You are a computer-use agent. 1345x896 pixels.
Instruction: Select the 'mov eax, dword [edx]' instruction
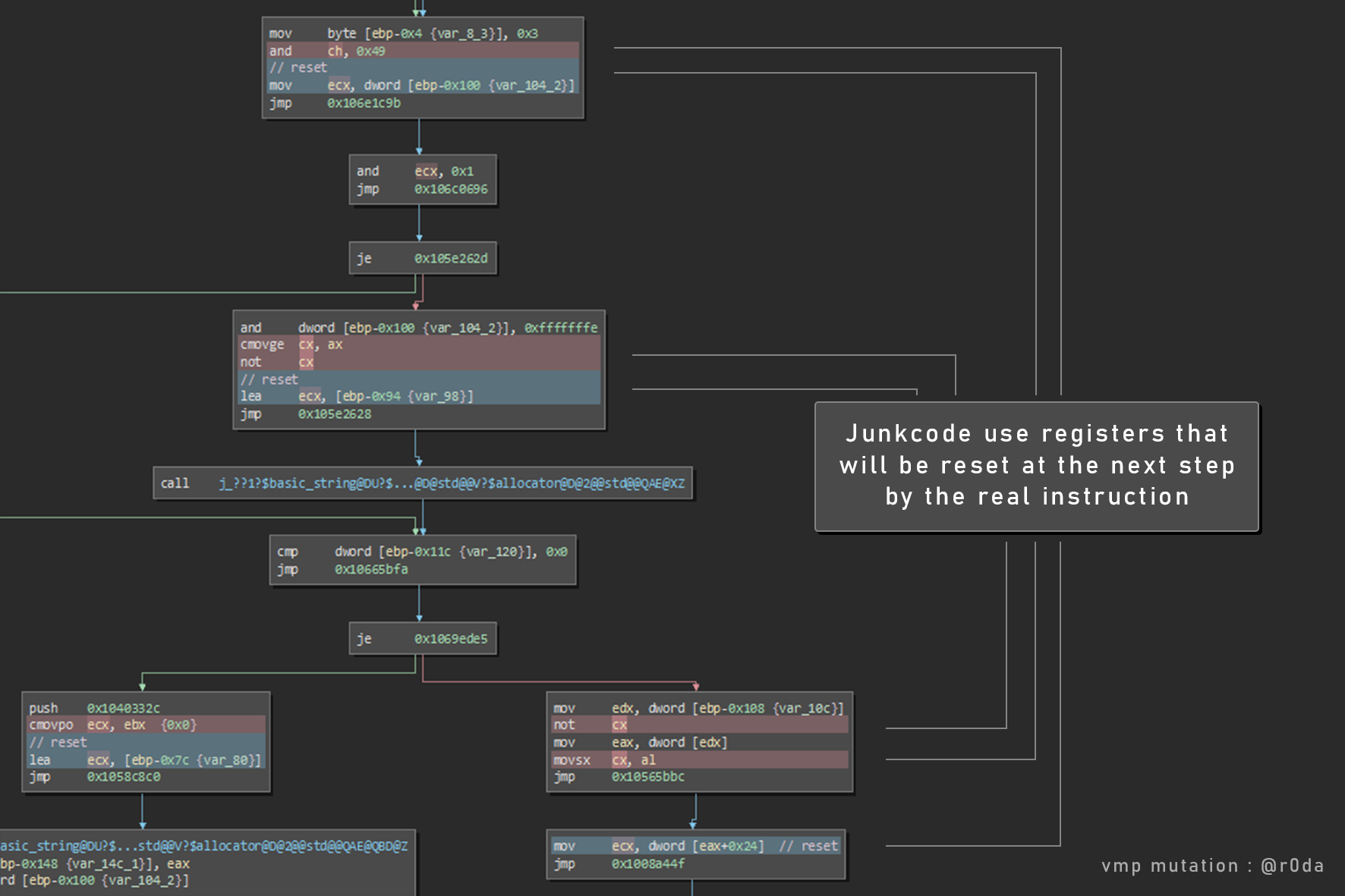pos(640,742)
